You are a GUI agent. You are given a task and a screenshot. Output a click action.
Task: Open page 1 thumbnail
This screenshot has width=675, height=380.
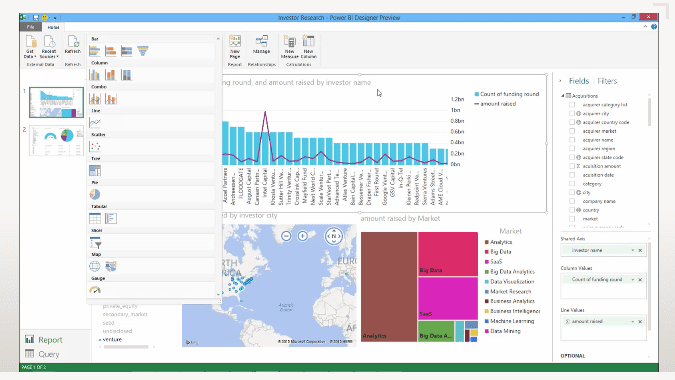pos(56,102)
